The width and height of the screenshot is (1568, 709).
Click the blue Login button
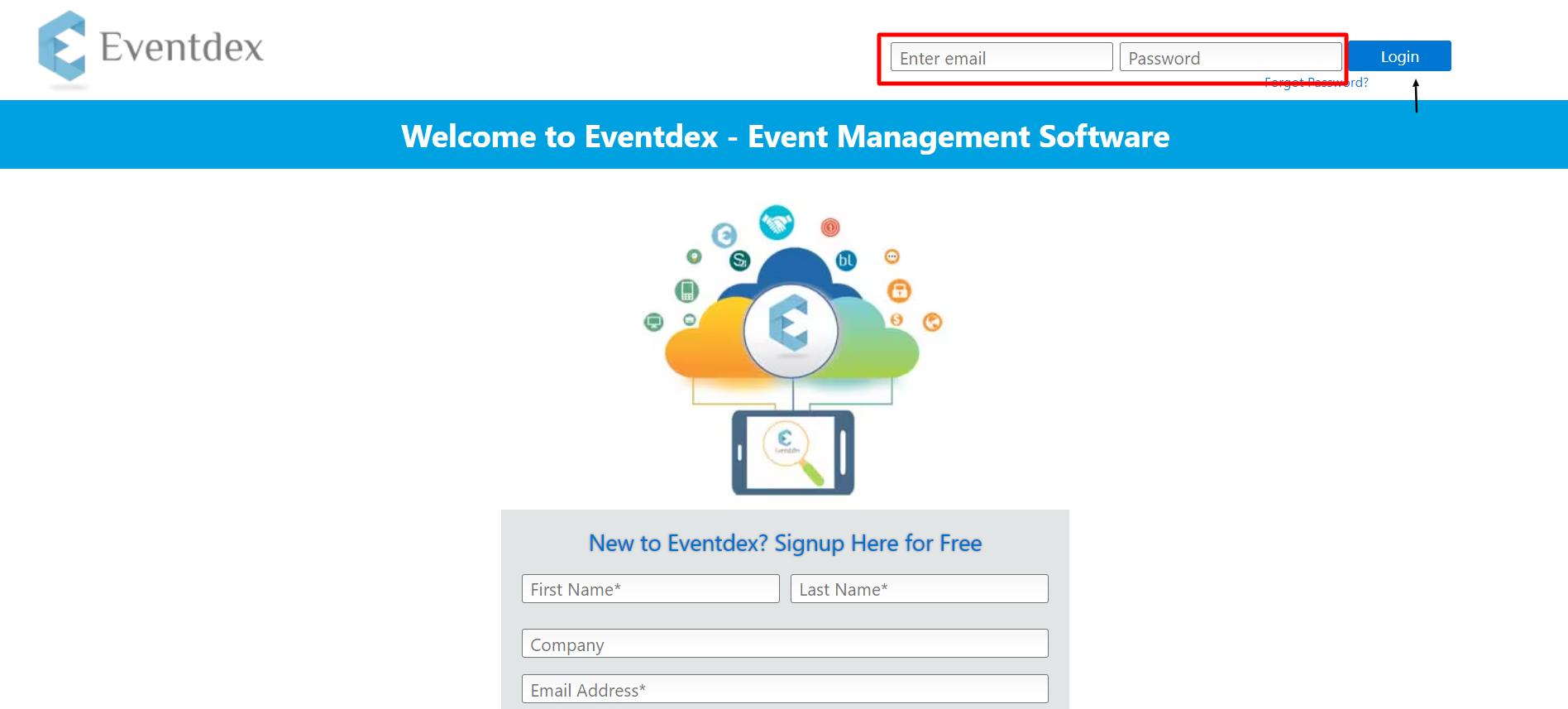pyautogui.click(x=1399, y=56)
